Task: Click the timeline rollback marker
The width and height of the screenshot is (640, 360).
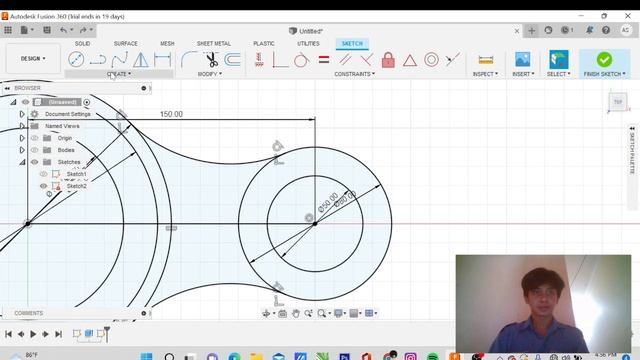Action: 107,333
